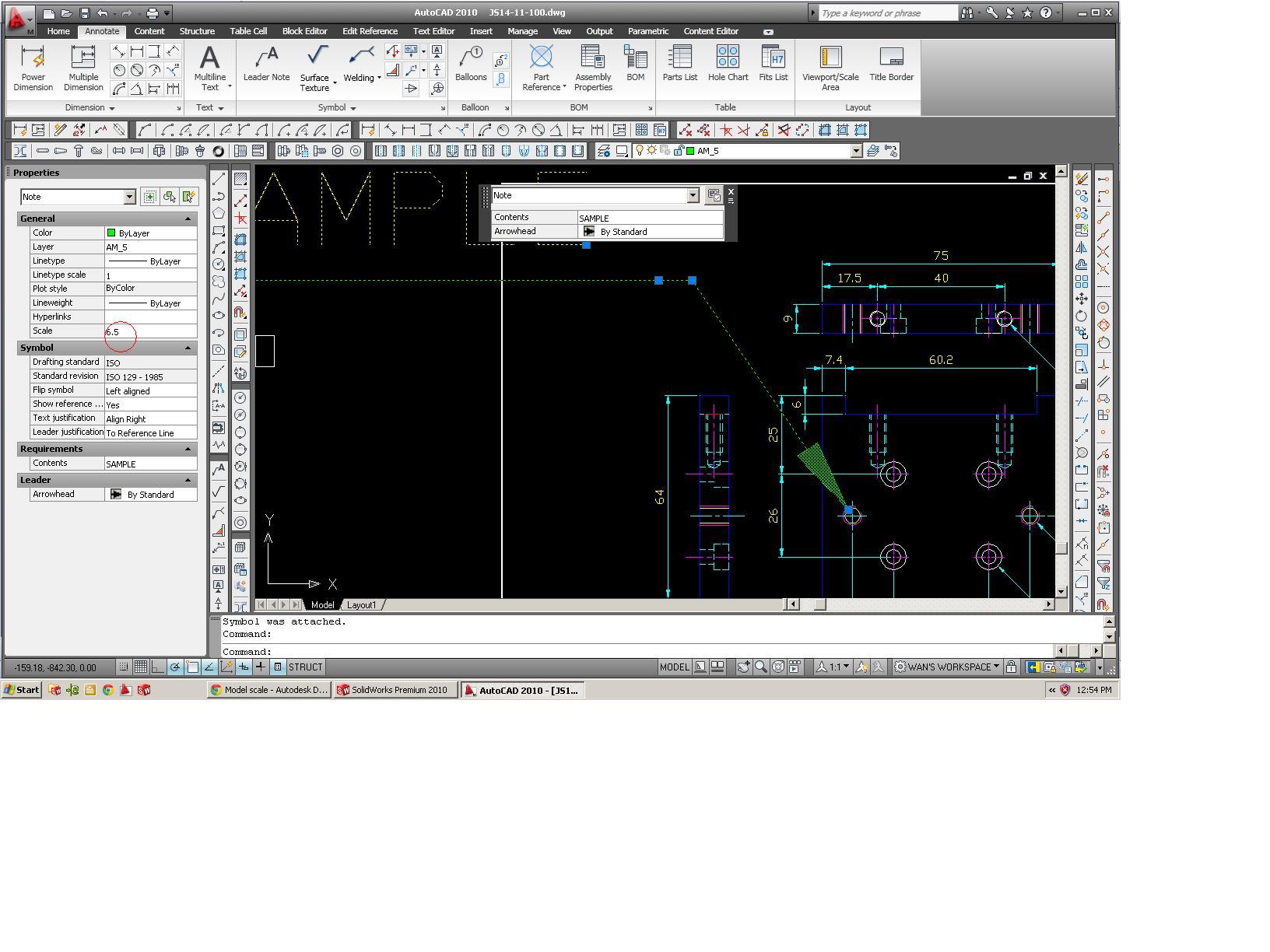
Task: Switch to the Parametric ribbon tab
Action: [x=648, y=31]
